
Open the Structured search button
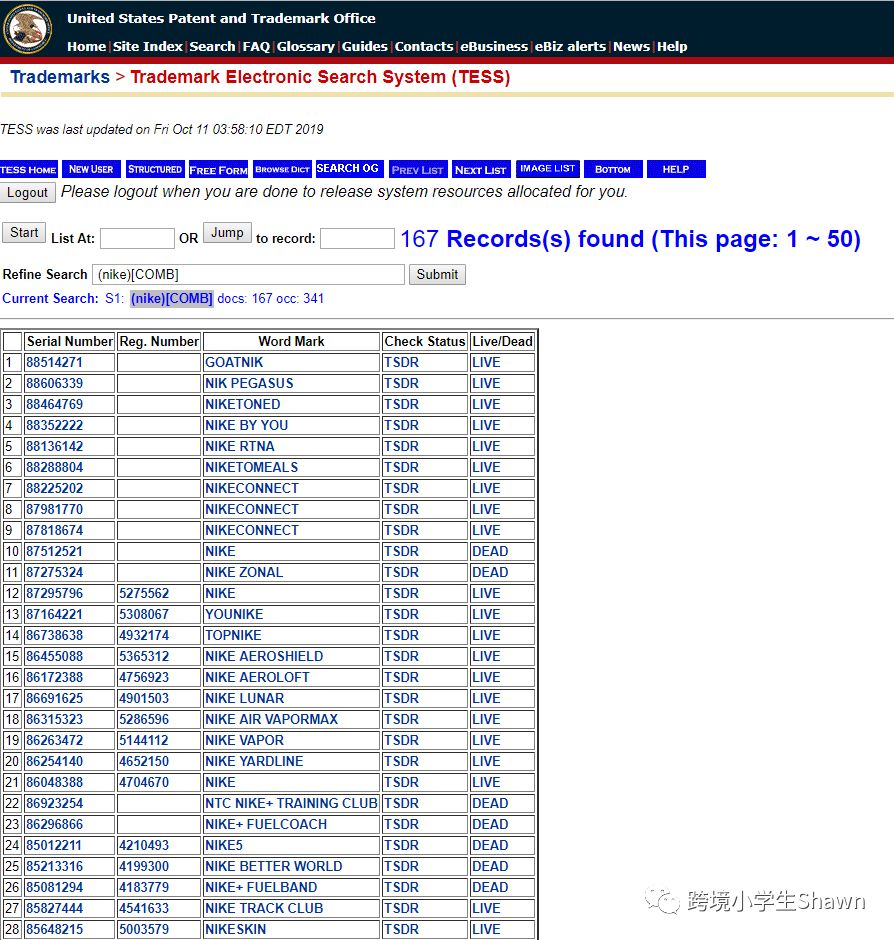pos(155,169)
